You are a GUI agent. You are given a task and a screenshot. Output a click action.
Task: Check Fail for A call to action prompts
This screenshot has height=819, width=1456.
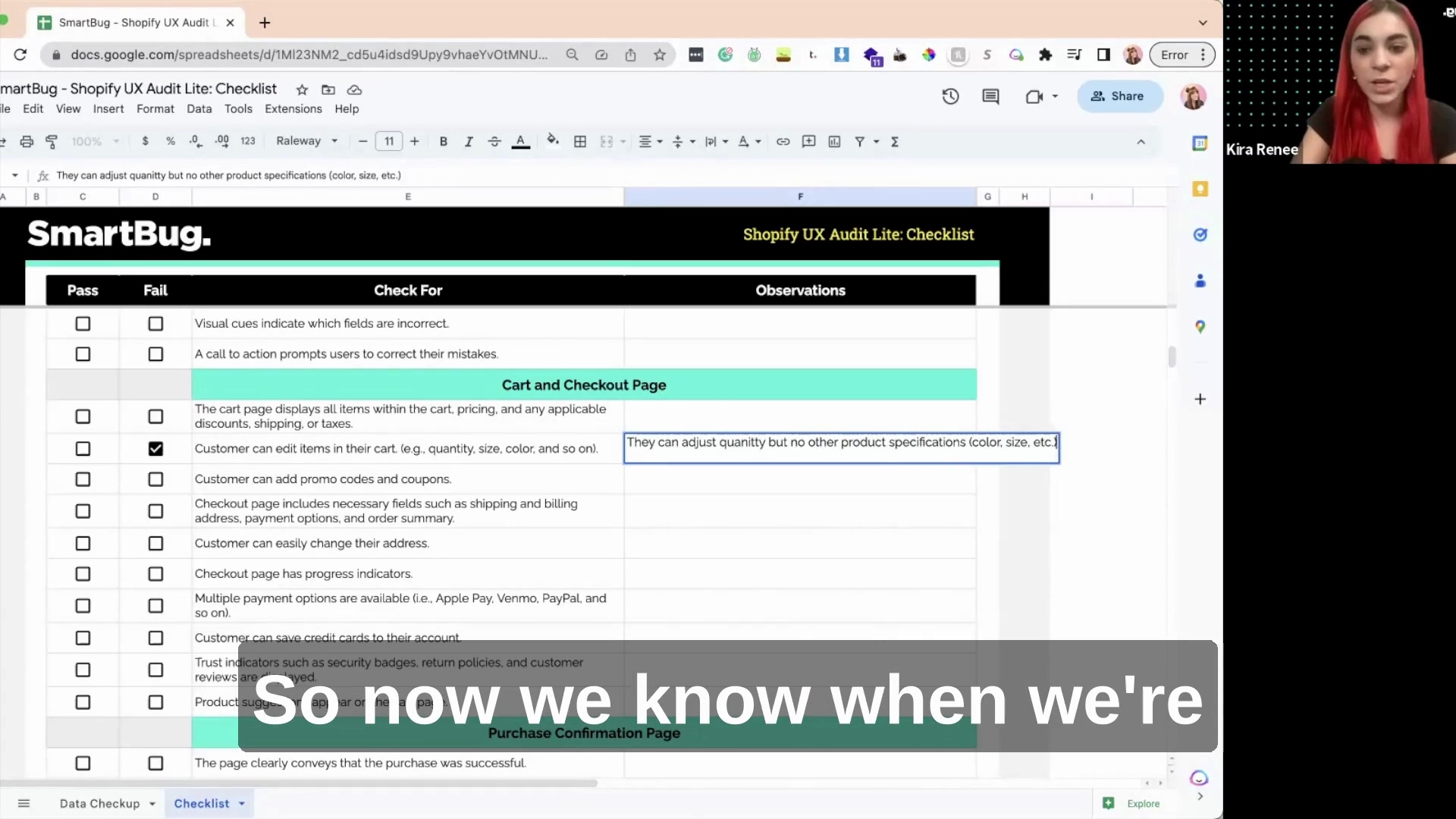tap(155, 354)
